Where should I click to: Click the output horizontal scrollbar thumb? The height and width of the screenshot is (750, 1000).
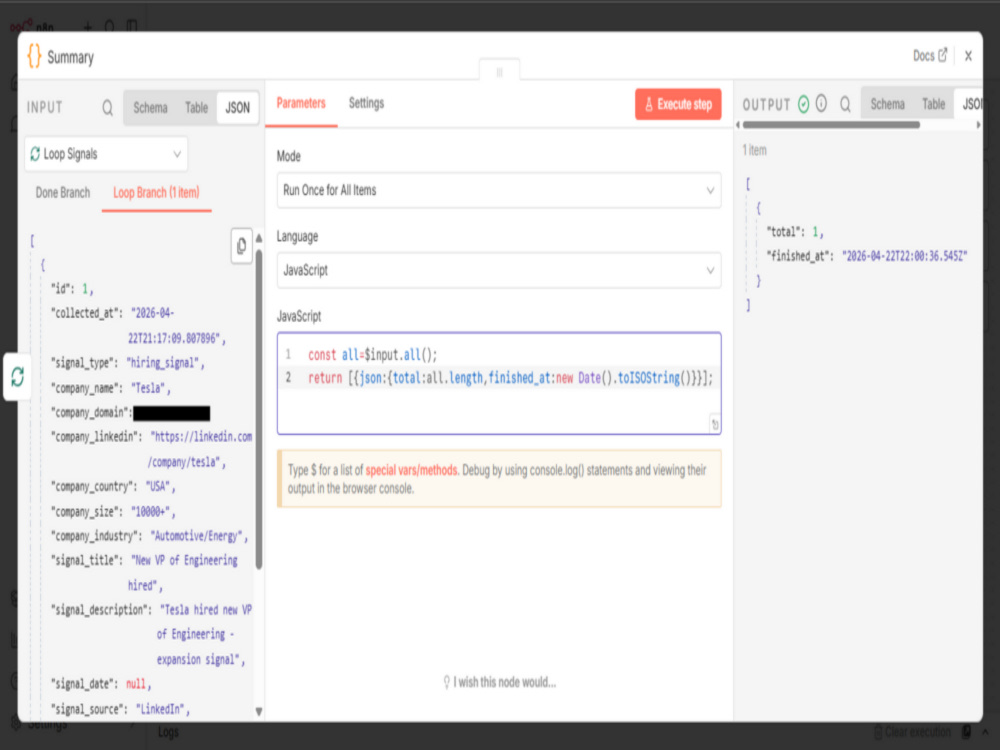[x=831, y=125]
